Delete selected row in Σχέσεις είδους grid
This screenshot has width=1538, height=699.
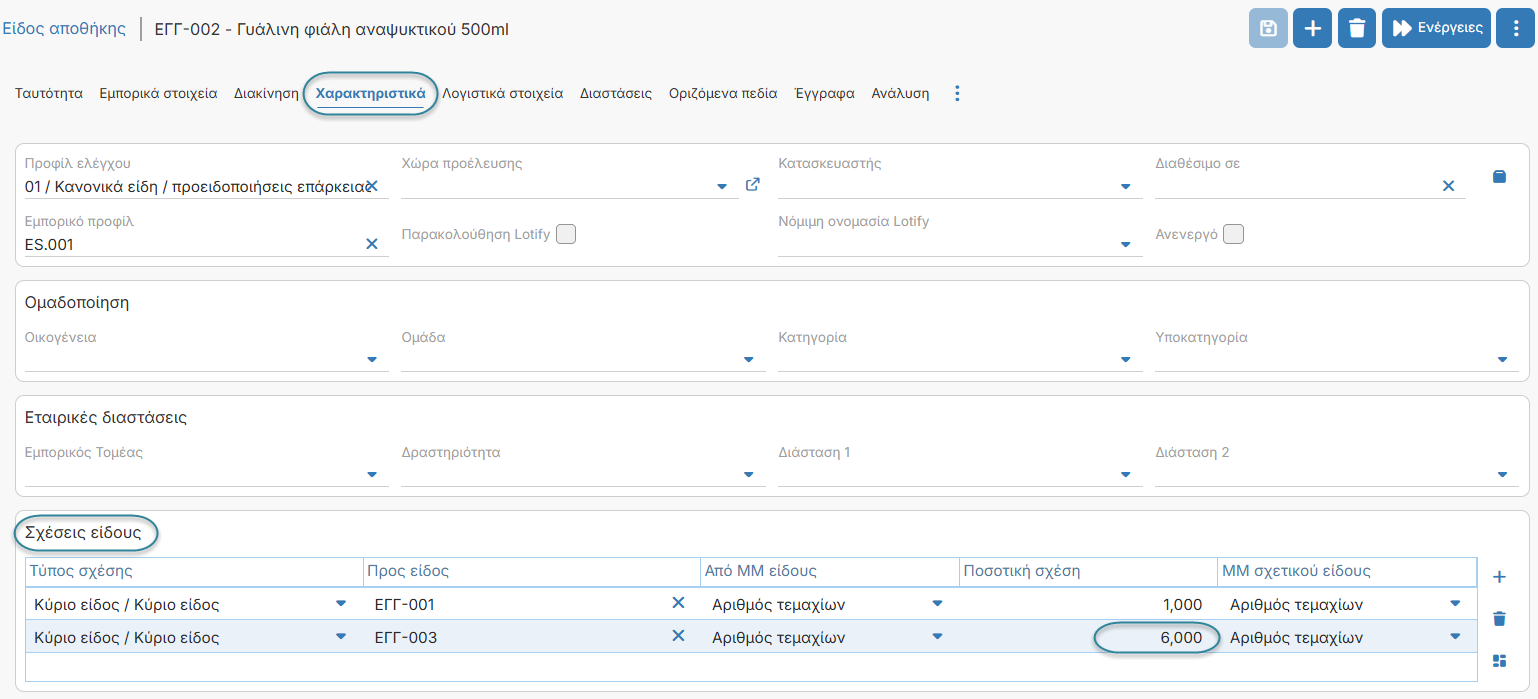pyautogui.click(x=1499, y=619)
